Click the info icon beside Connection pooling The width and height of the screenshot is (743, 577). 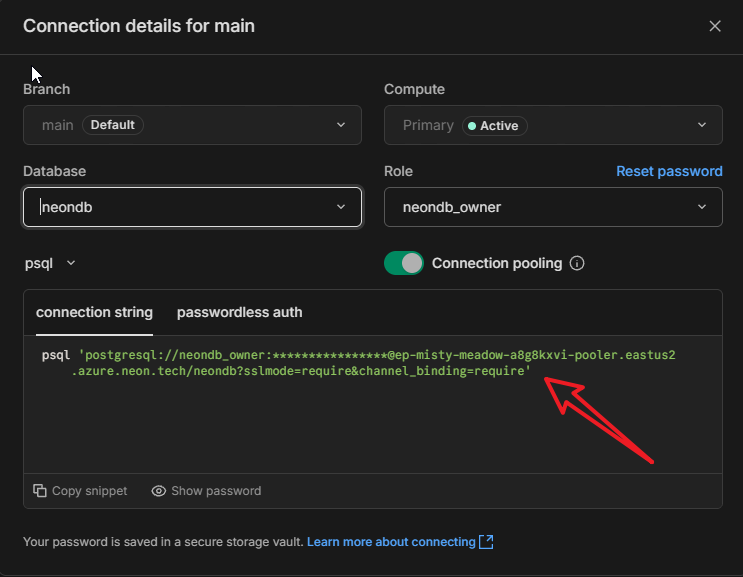pyautogui.click(x=576, y=264)
